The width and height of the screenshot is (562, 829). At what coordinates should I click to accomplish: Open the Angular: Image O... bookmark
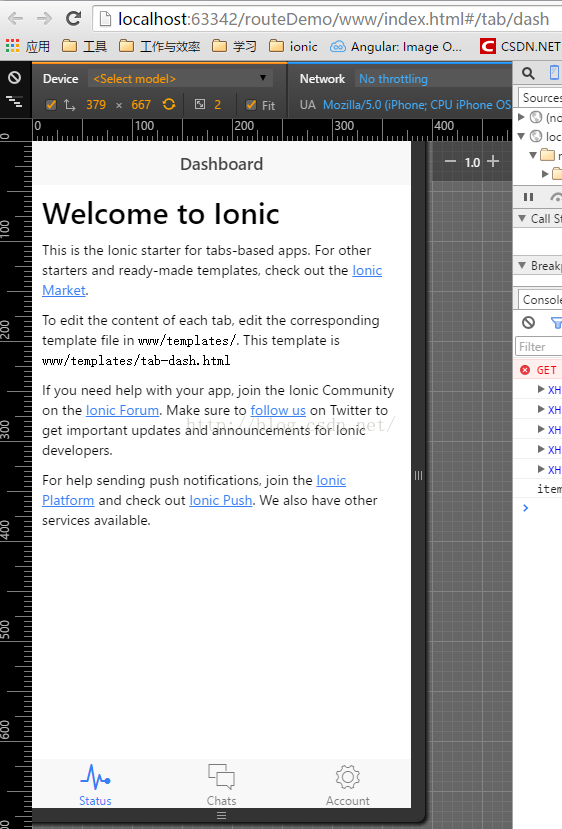click(x=395, y=47)
